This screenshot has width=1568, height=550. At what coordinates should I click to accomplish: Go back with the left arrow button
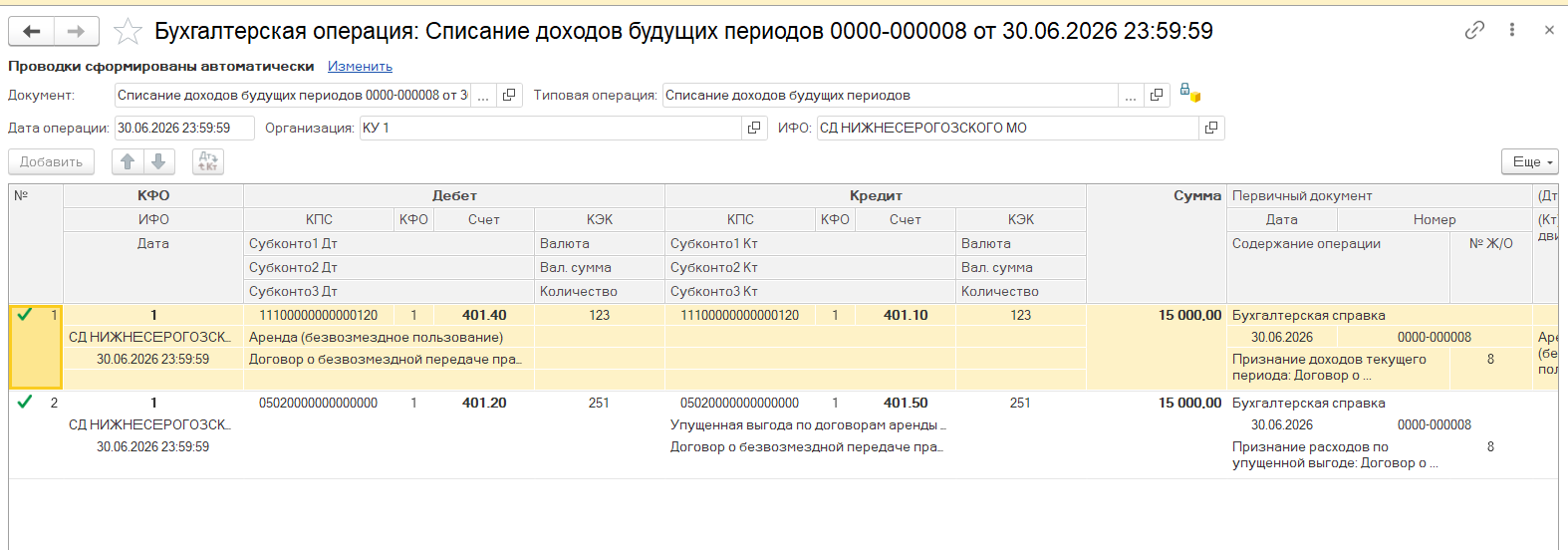tap(32, 32)
